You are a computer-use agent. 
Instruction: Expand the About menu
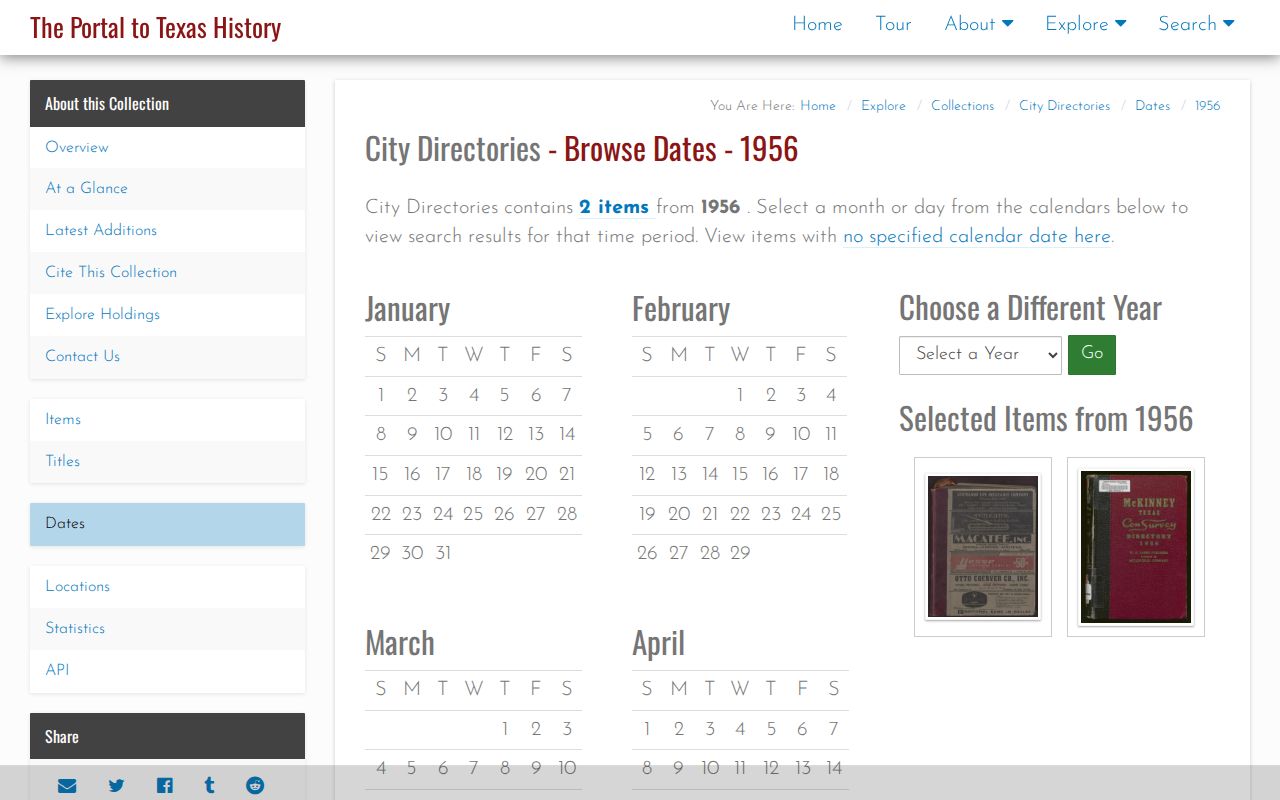tap(979, 24)
